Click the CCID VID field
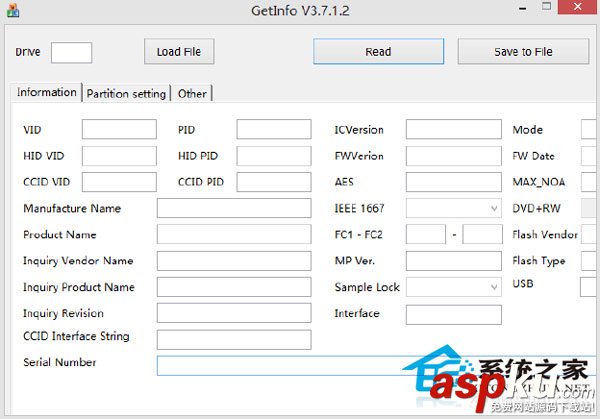The image size is (600, 419). [119, 182]
